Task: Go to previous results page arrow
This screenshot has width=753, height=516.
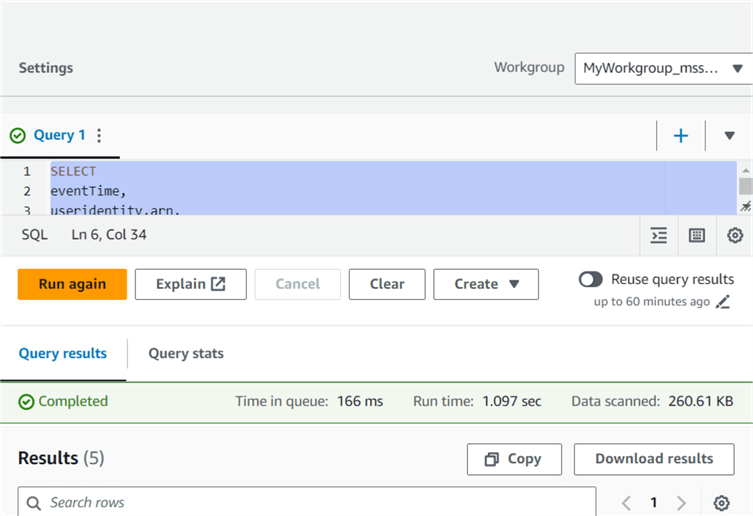Action: (627, 503)
